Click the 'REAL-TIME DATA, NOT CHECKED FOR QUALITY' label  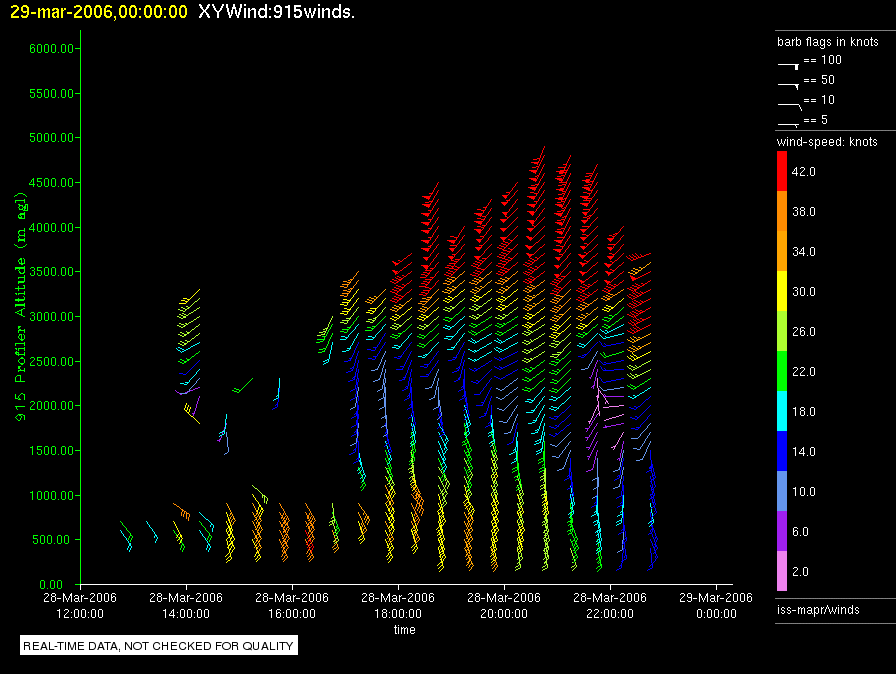(159, 646)
